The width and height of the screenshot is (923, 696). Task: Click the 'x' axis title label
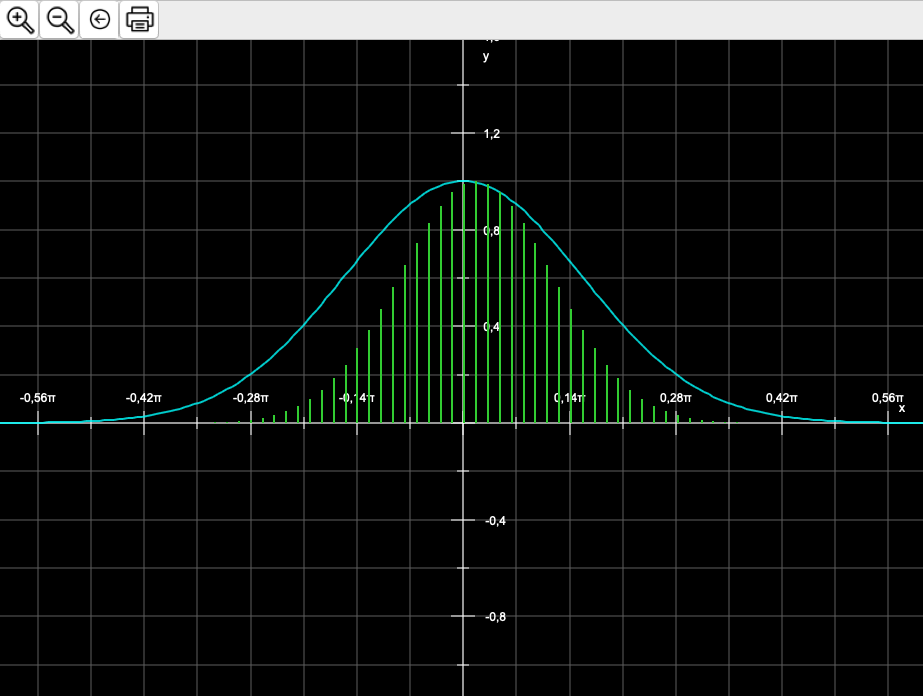pos(901,408)
